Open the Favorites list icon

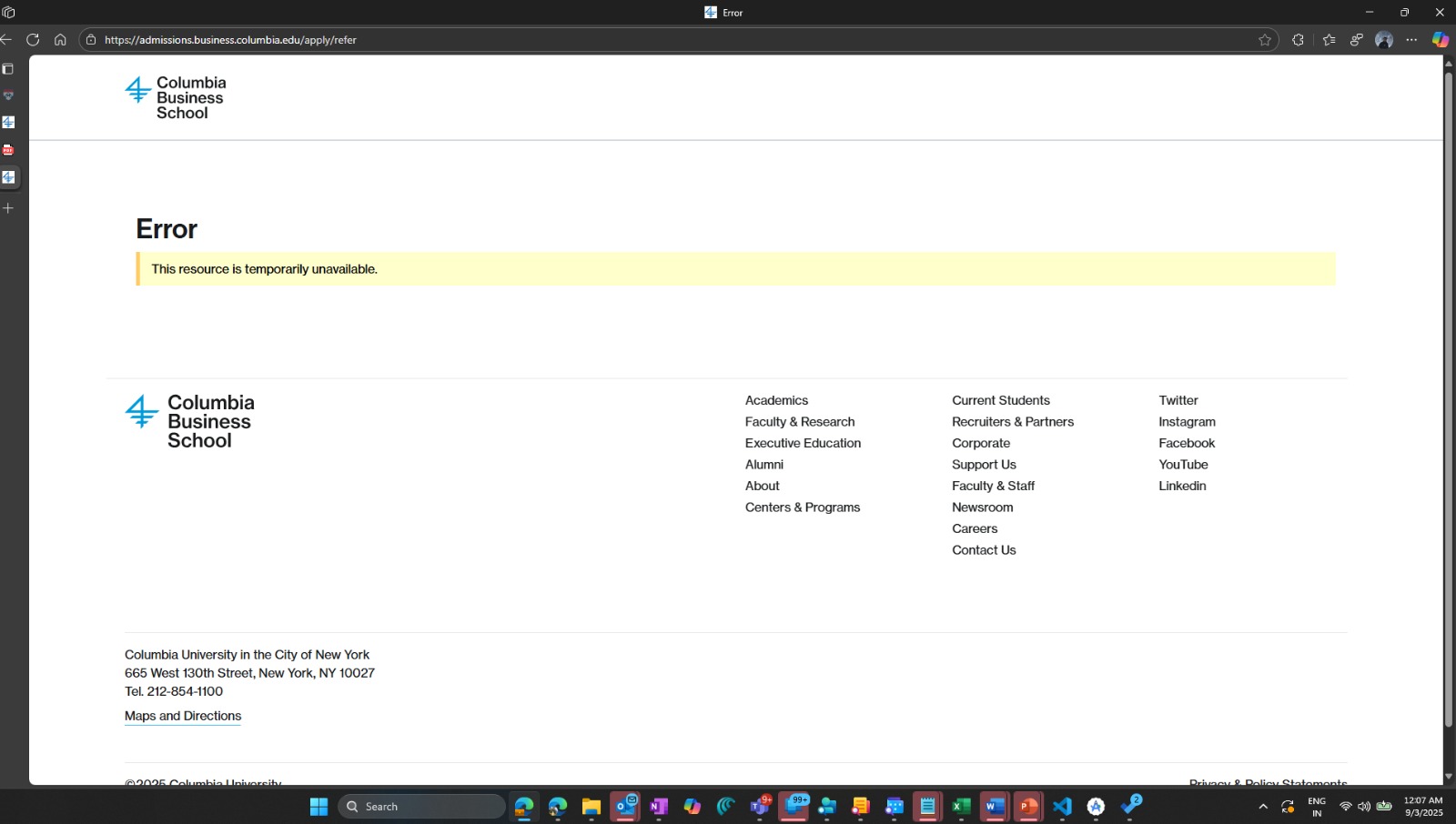[1330, 40]
